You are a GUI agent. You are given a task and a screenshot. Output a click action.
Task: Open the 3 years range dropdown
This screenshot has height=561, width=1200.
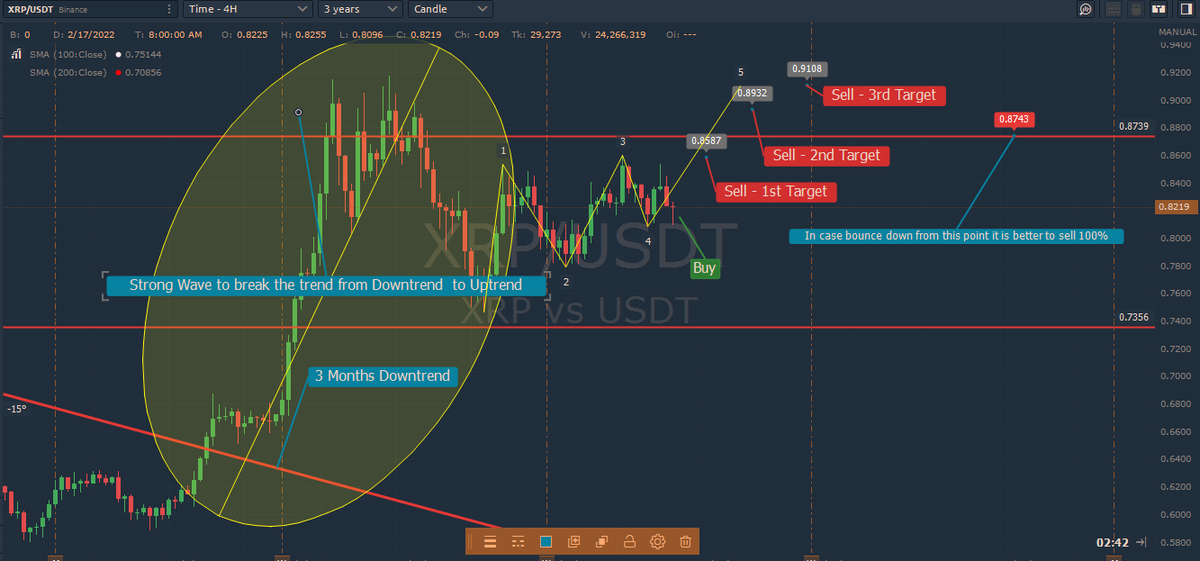pos(361,9)
